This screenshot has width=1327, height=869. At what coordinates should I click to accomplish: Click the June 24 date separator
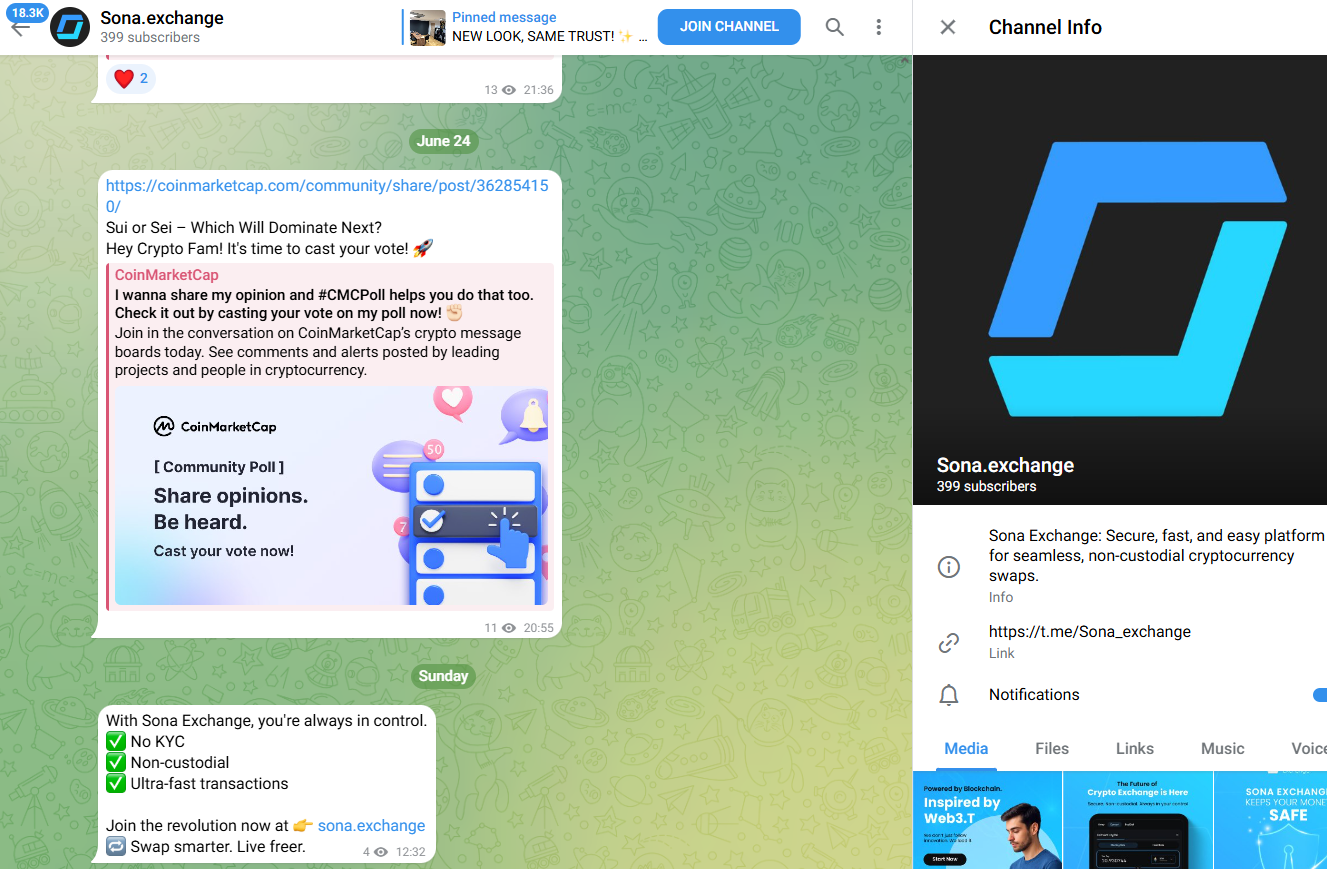click(x=443, y=141)
